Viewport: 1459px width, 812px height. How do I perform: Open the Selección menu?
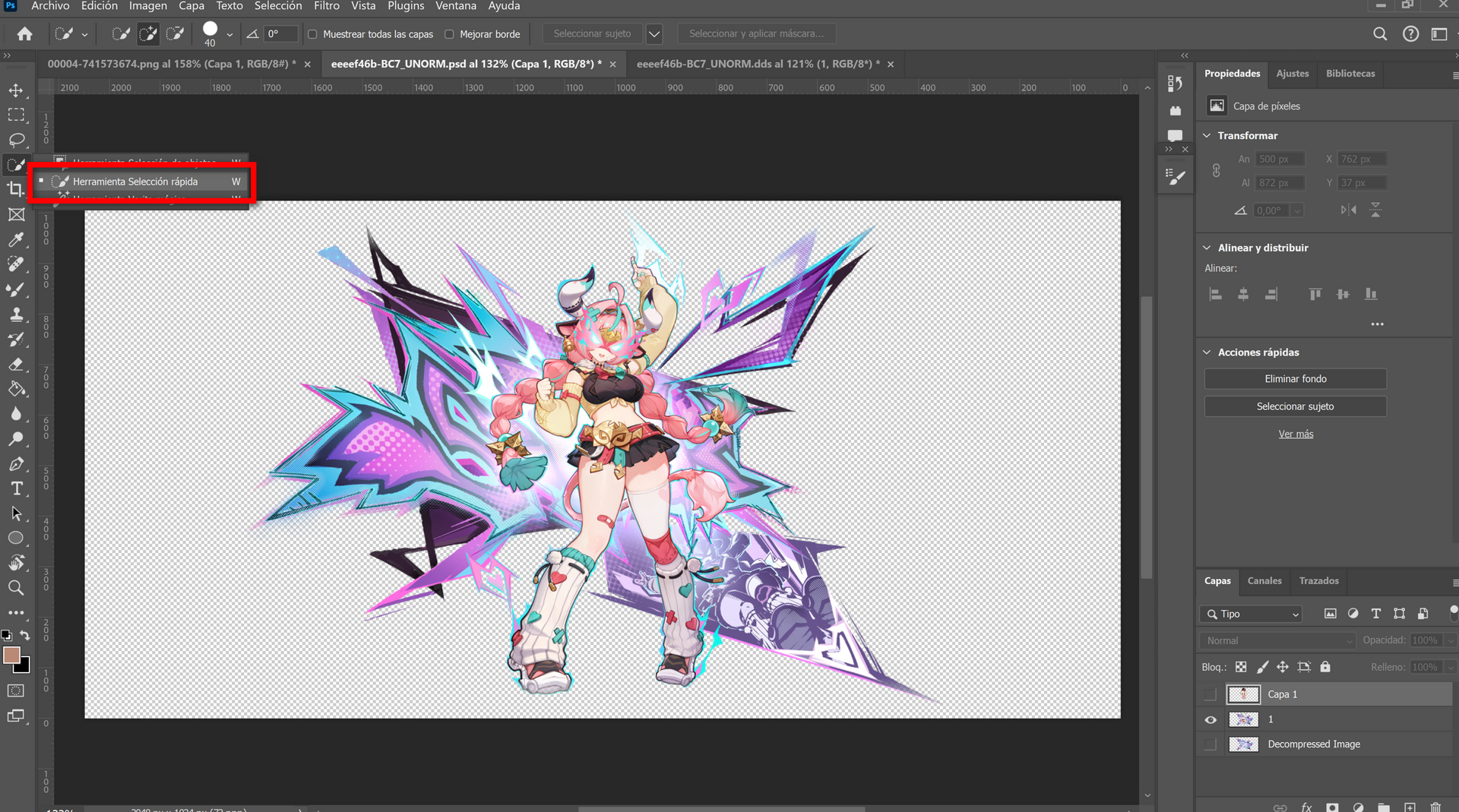(x=278, y=6)
